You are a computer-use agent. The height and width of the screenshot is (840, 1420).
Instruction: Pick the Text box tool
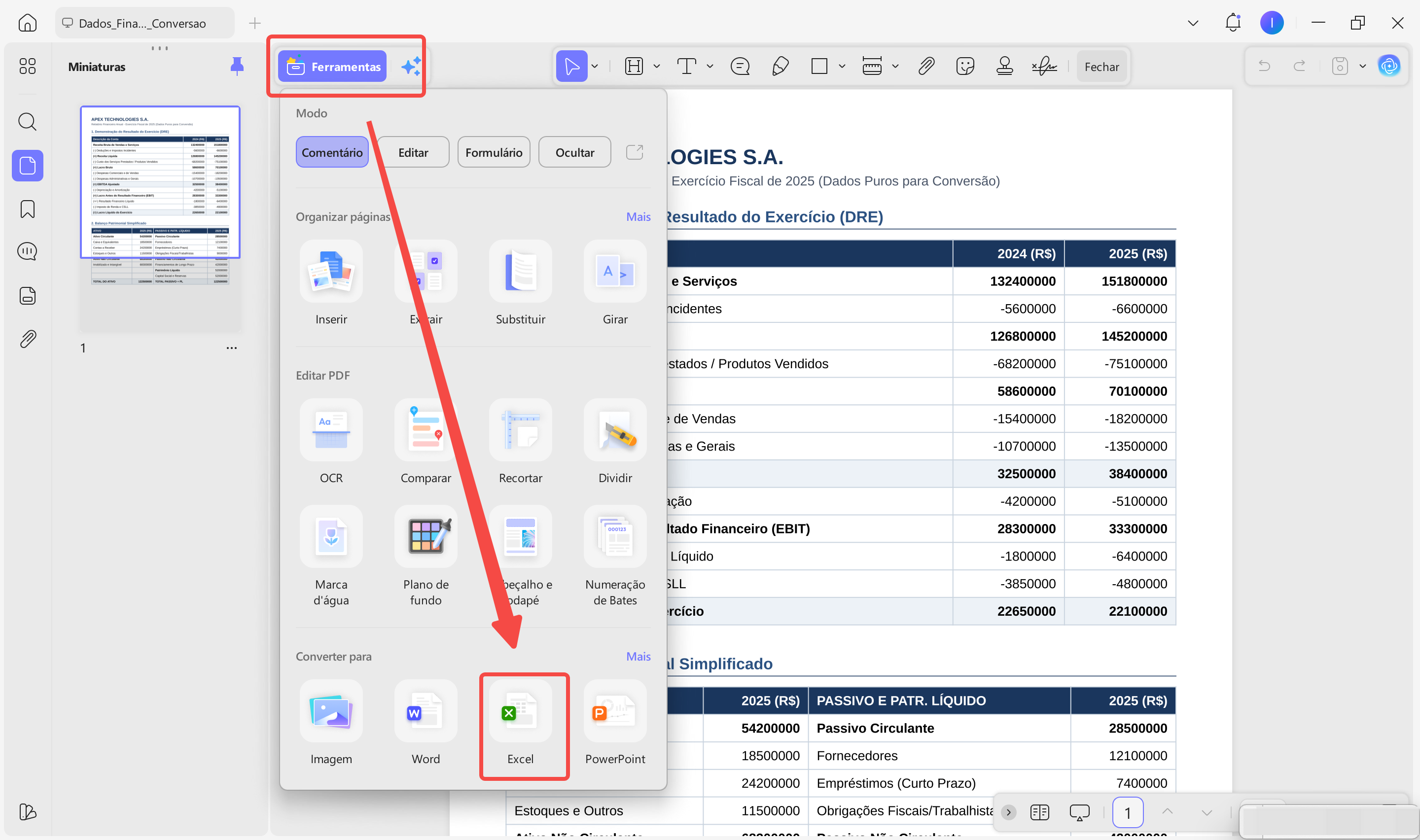coord(686,66)
